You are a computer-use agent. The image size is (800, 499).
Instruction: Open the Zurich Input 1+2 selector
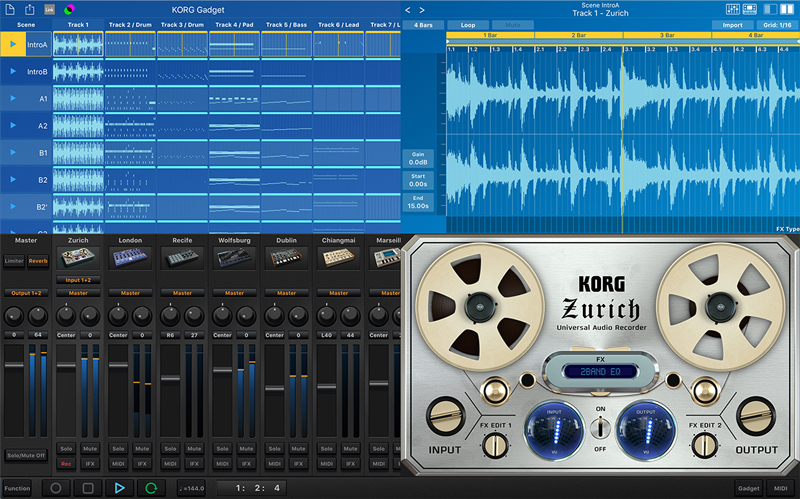tap(78, 280)
